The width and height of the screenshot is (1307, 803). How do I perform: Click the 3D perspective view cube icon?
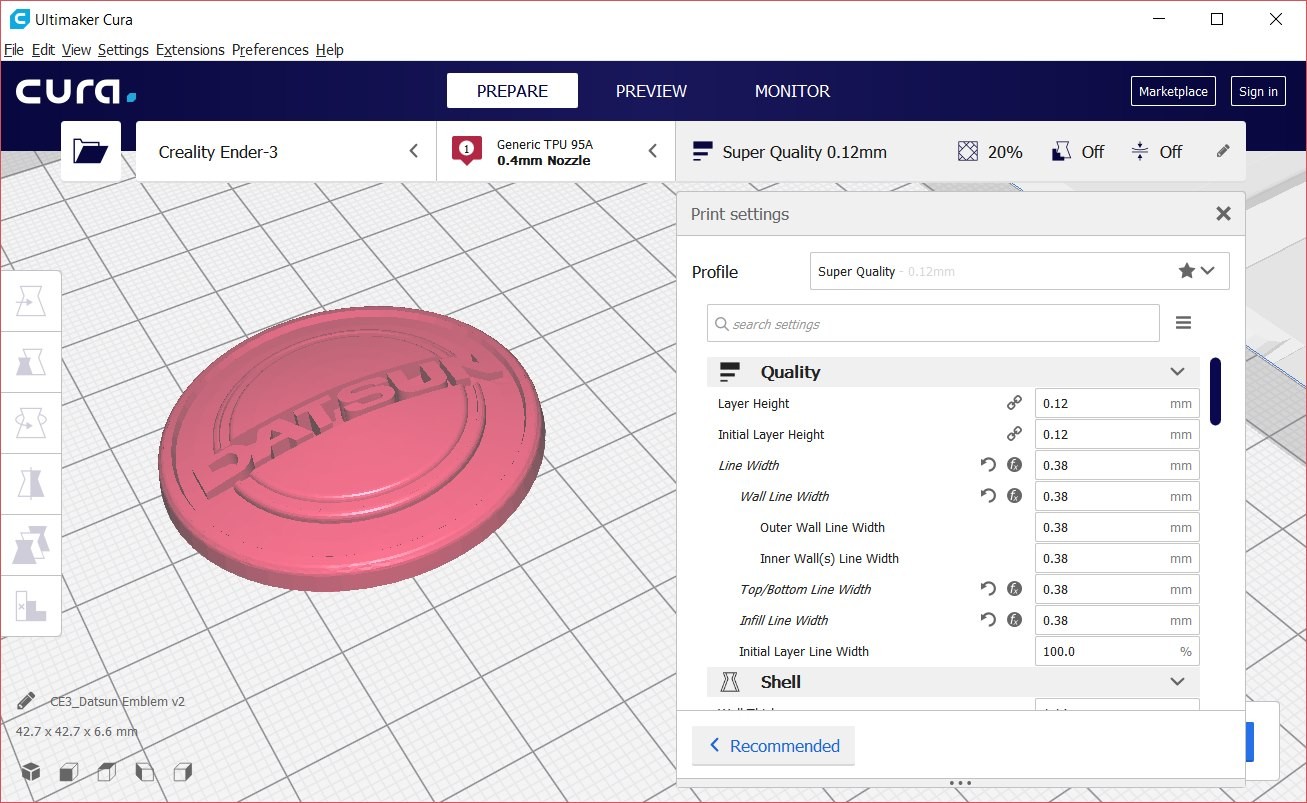click(31, 772)
